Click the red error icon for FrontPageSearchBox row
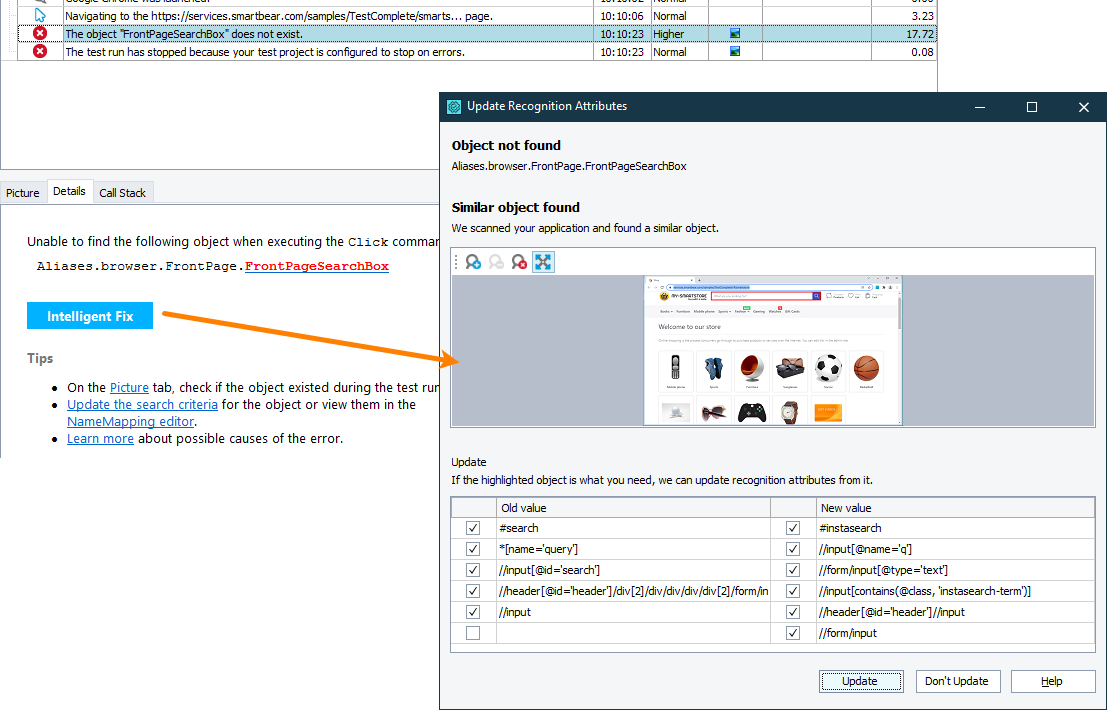 40,34
